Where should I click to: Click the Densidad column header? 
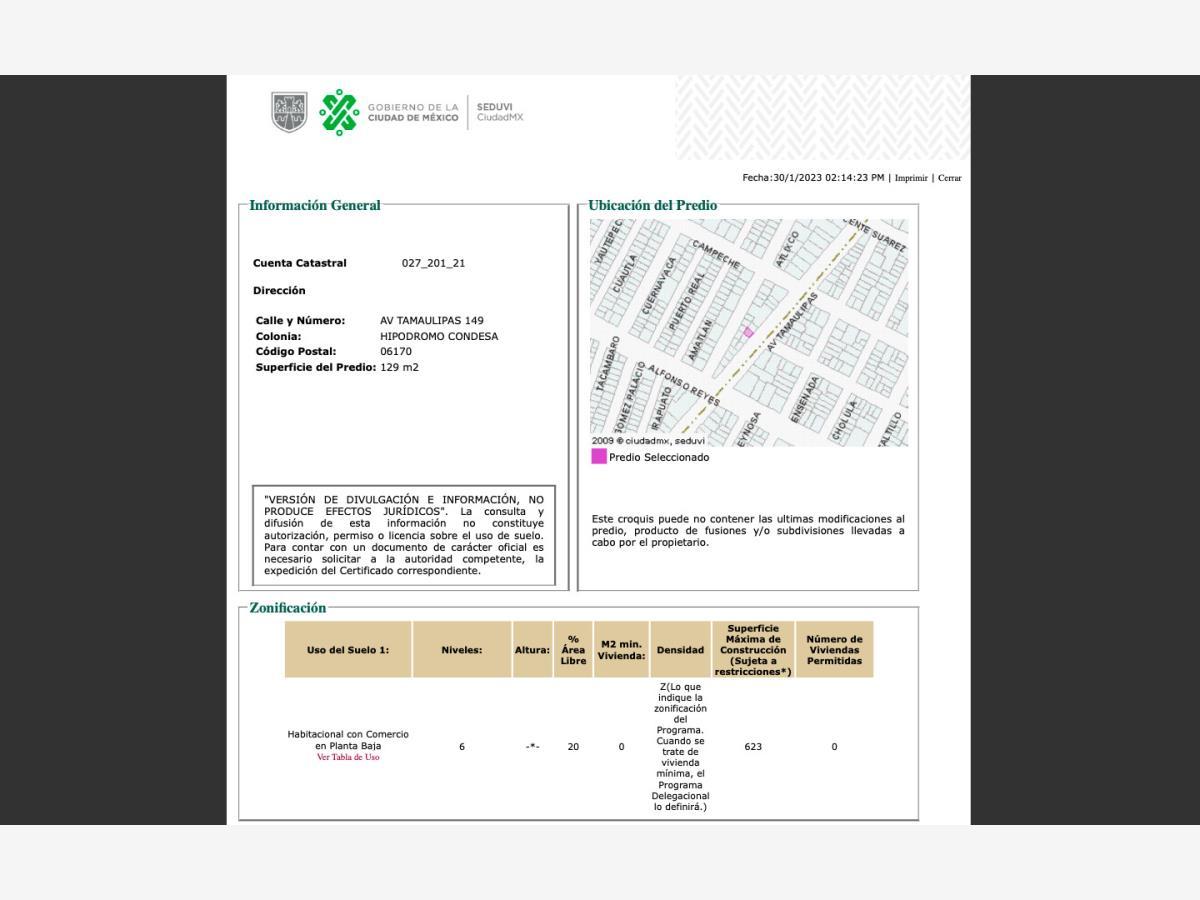[680, 650]
